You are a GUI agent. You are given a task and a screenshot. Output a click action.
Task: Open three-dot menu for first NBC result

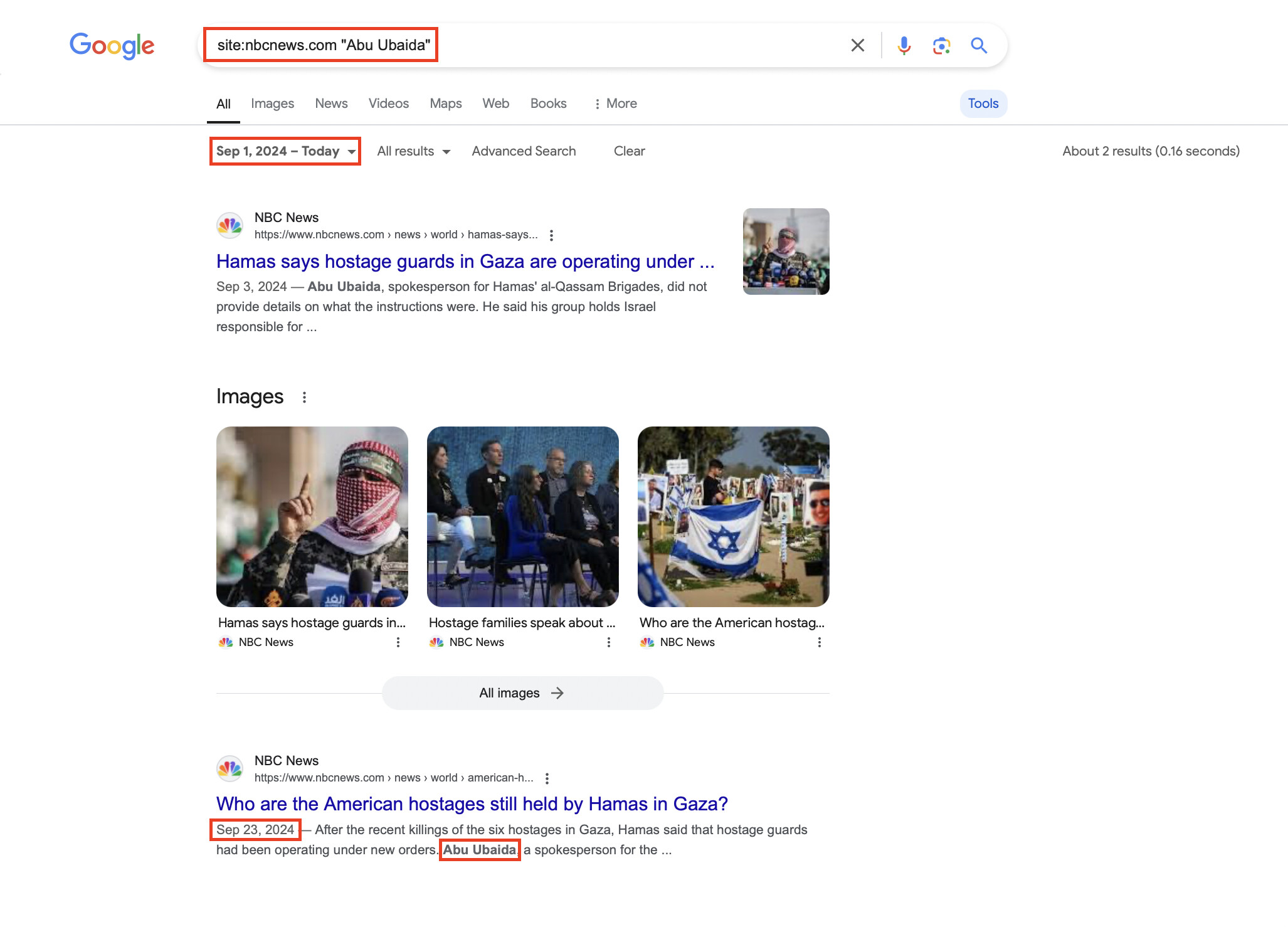click(551, 235)
